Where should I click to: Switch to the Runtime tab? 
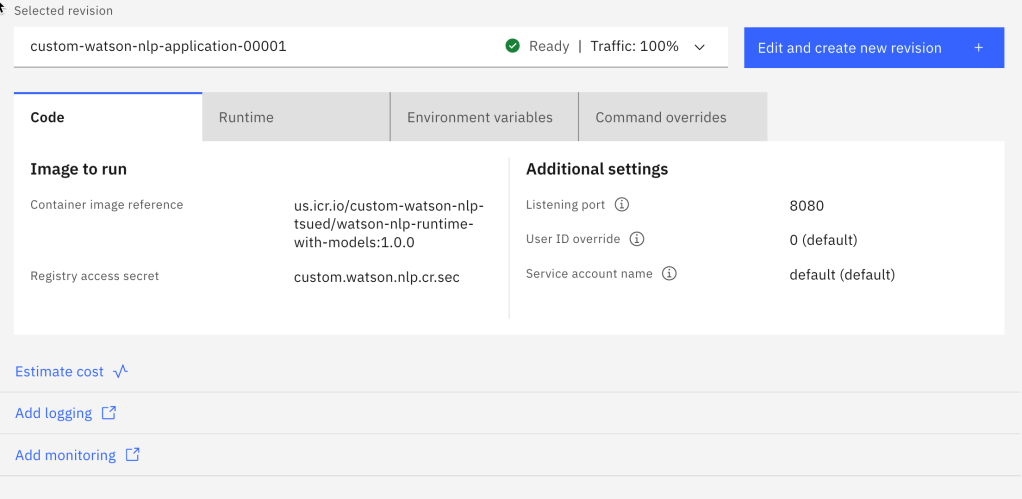(296, 117)
